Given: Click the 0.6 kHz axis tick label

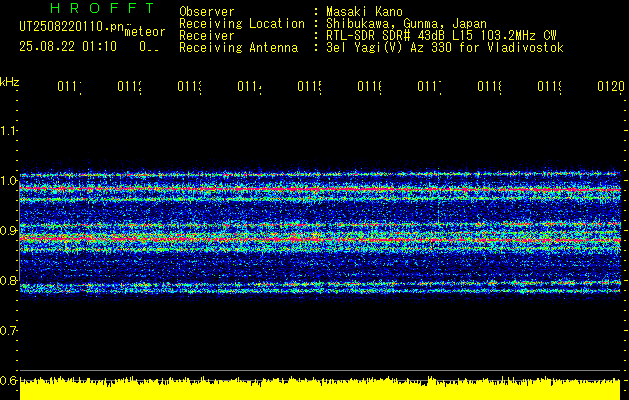Looking at the screenshot, I should click(8, 380).
